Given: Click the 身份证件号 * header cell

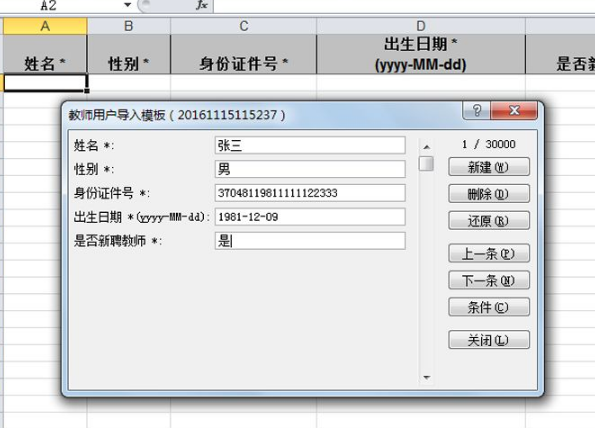Looking at the screenshot, I should click(244, 54).
